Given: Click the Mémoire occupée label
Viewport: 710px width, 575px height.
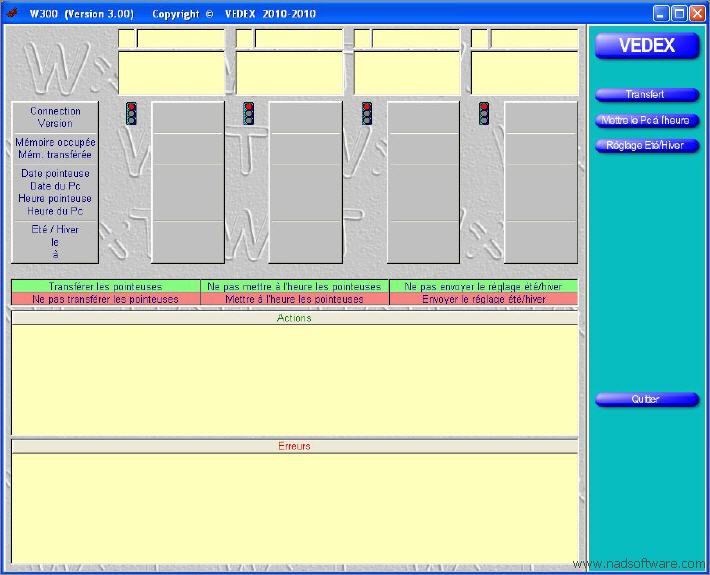Looking at the screenshot, I should [55, 142].
